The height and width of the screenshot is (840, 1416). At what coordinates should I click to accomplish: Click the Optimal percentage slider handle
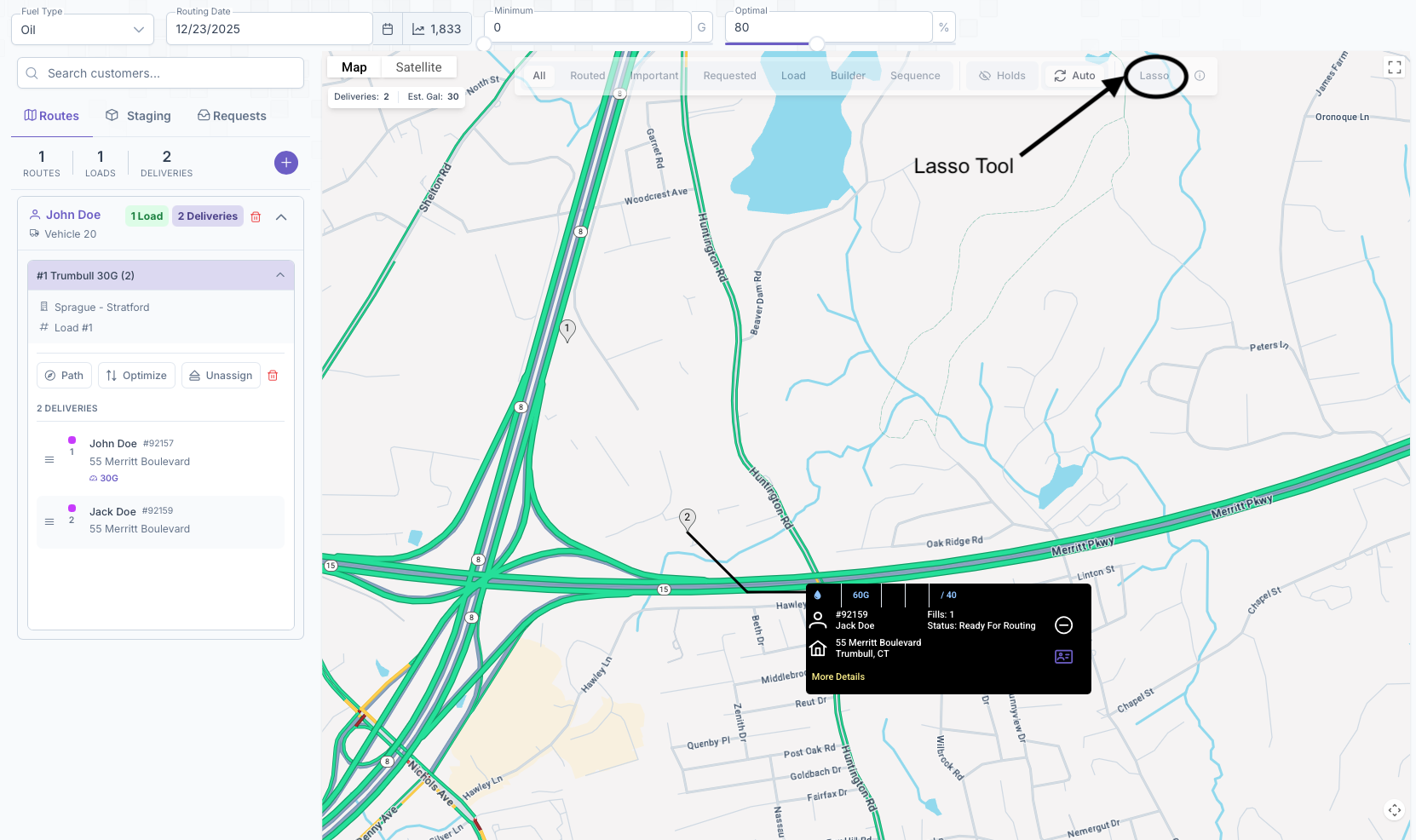click(817, 43)
